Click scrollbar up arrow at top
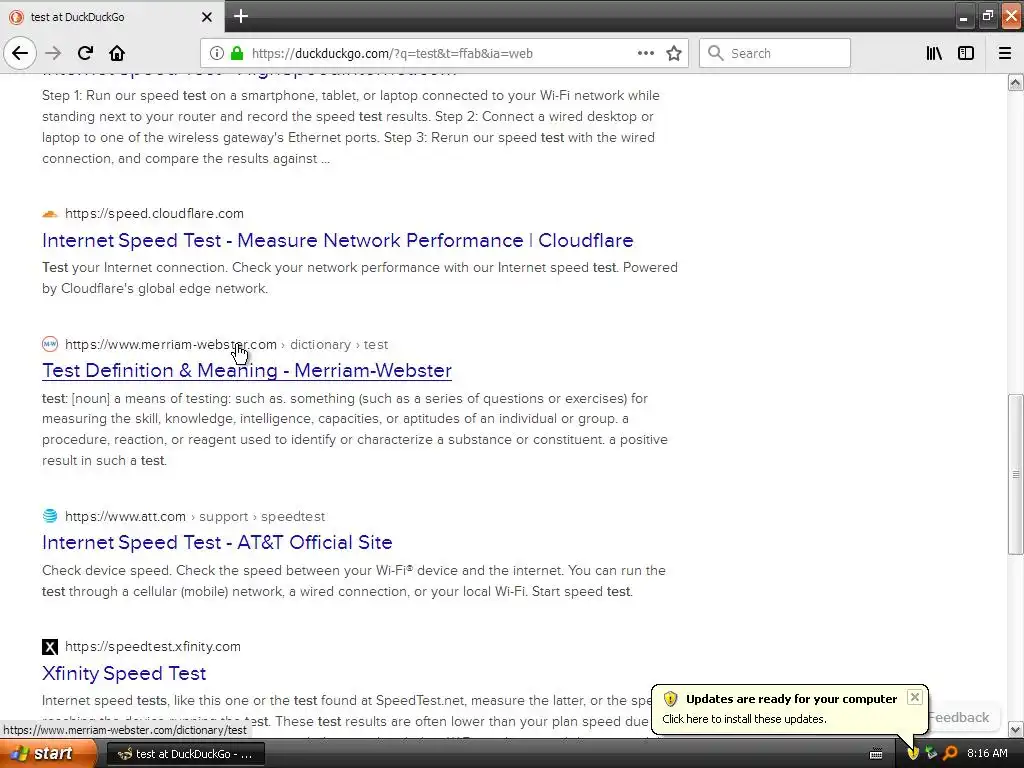The width and height of the screenshot is (1024, 768). click(x=1015, y=82)
